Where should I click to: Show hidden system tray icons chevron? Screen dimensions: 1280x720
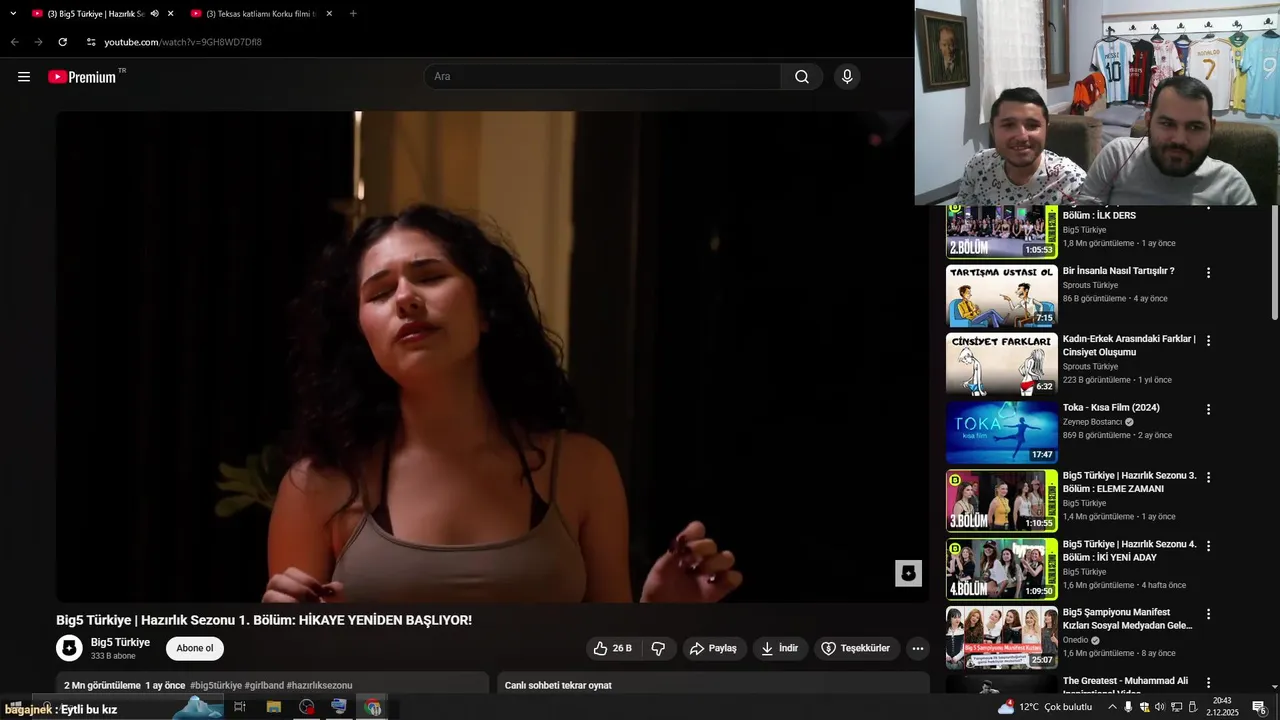coord(1111,707)
